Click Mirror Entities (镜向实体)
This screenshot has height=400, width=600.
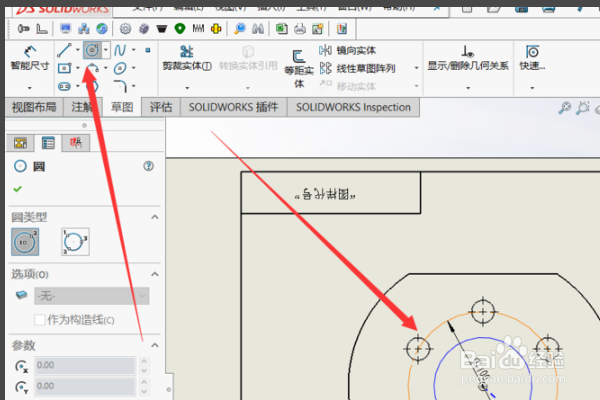(347, 50)
